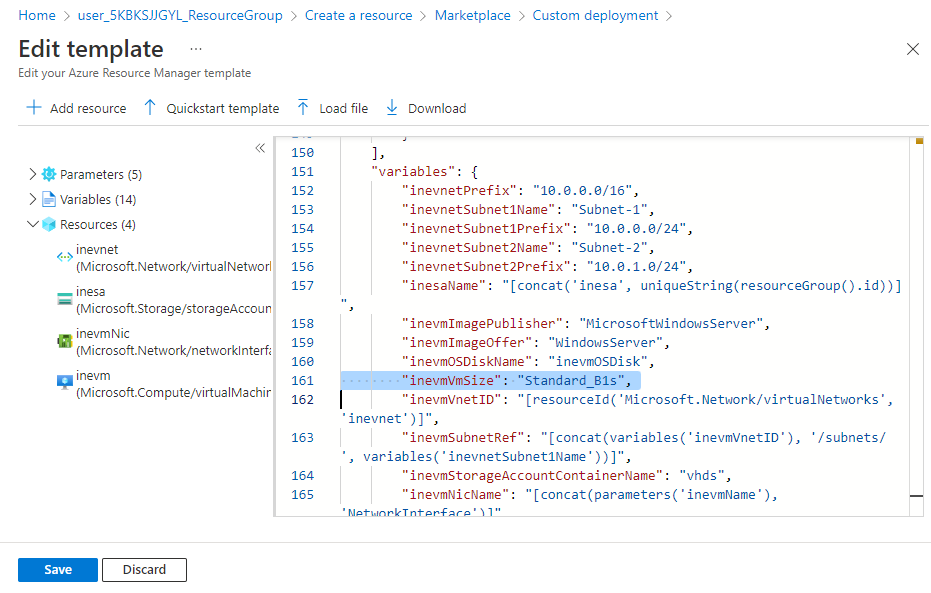Open the more options ellipsis menu

coord(196,49)
